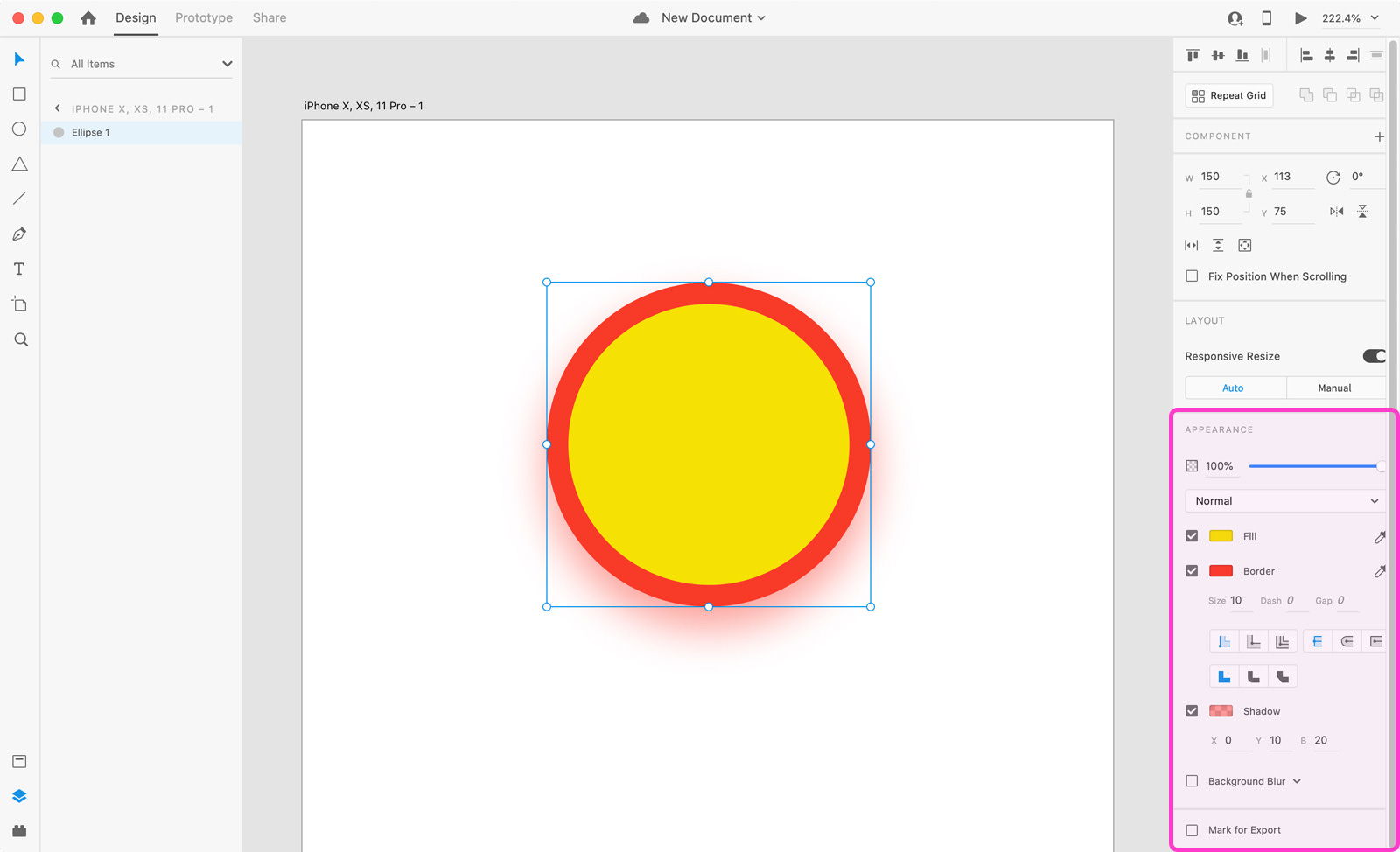This screenshot has height=852, width=1400.
Task: Align selection to top edge
Action: click(x=1192, y=55)
